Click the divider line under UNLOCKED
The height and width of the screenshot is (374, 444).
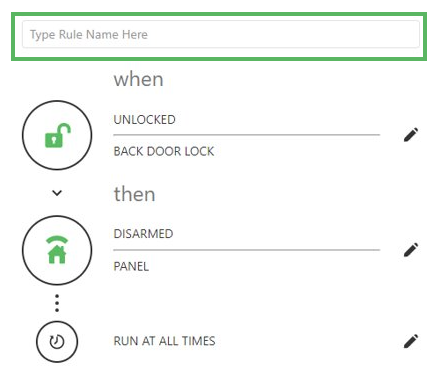point(247,135)
